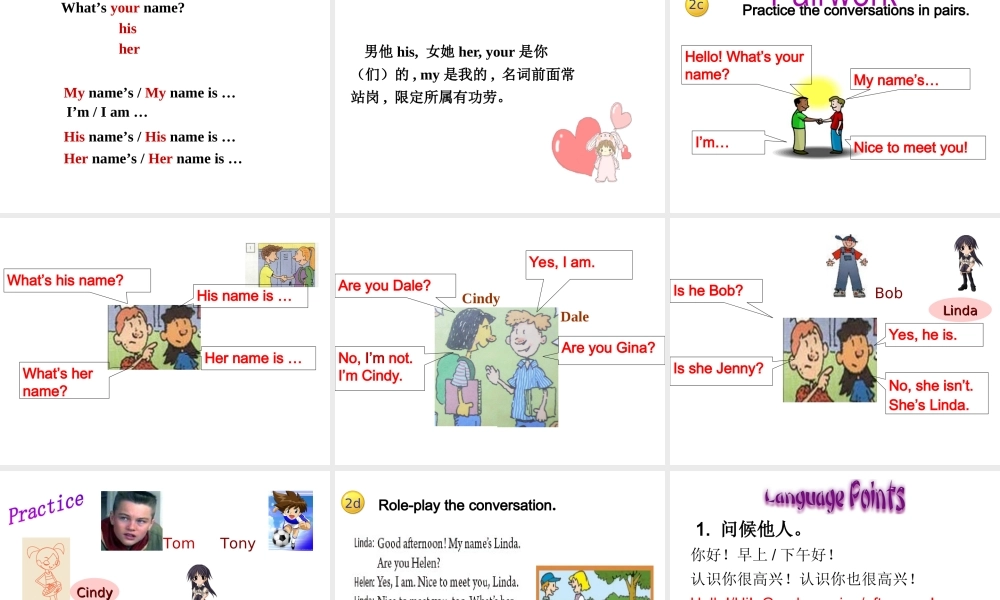Click the 'Are you Dale?' bubble
This screenshot has height=600, width=1000.
pos(395,286)
